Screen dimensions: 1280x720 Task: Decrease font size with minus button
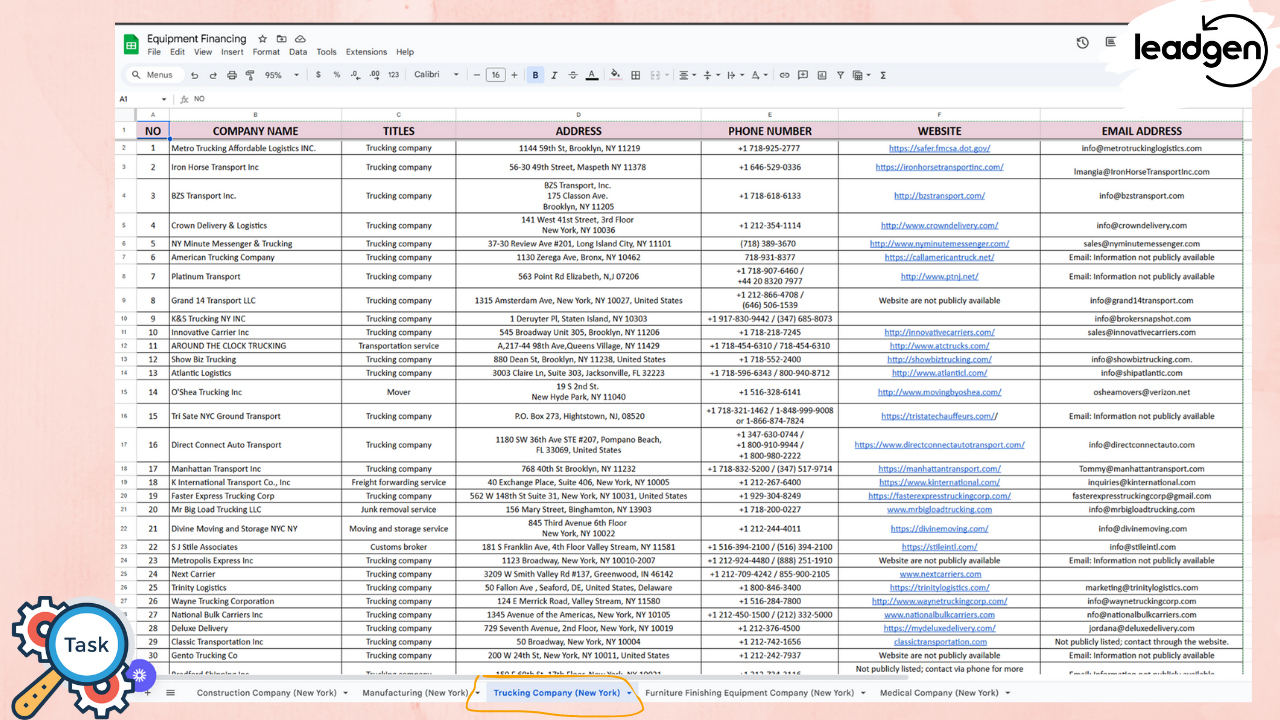[x=476, y=75]
